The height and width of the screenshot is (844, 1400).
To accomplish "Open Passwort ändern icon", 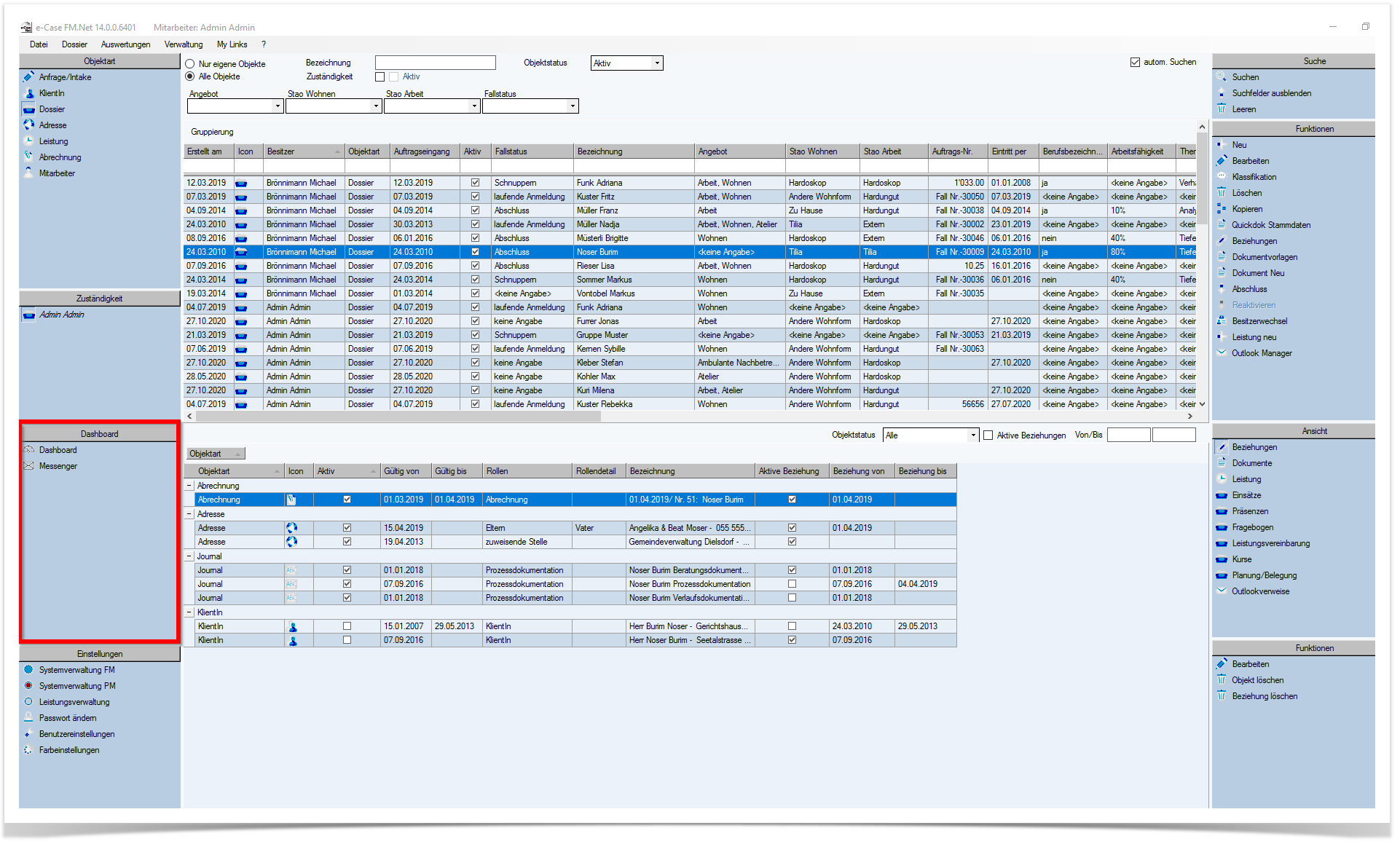I will [28, 718].
